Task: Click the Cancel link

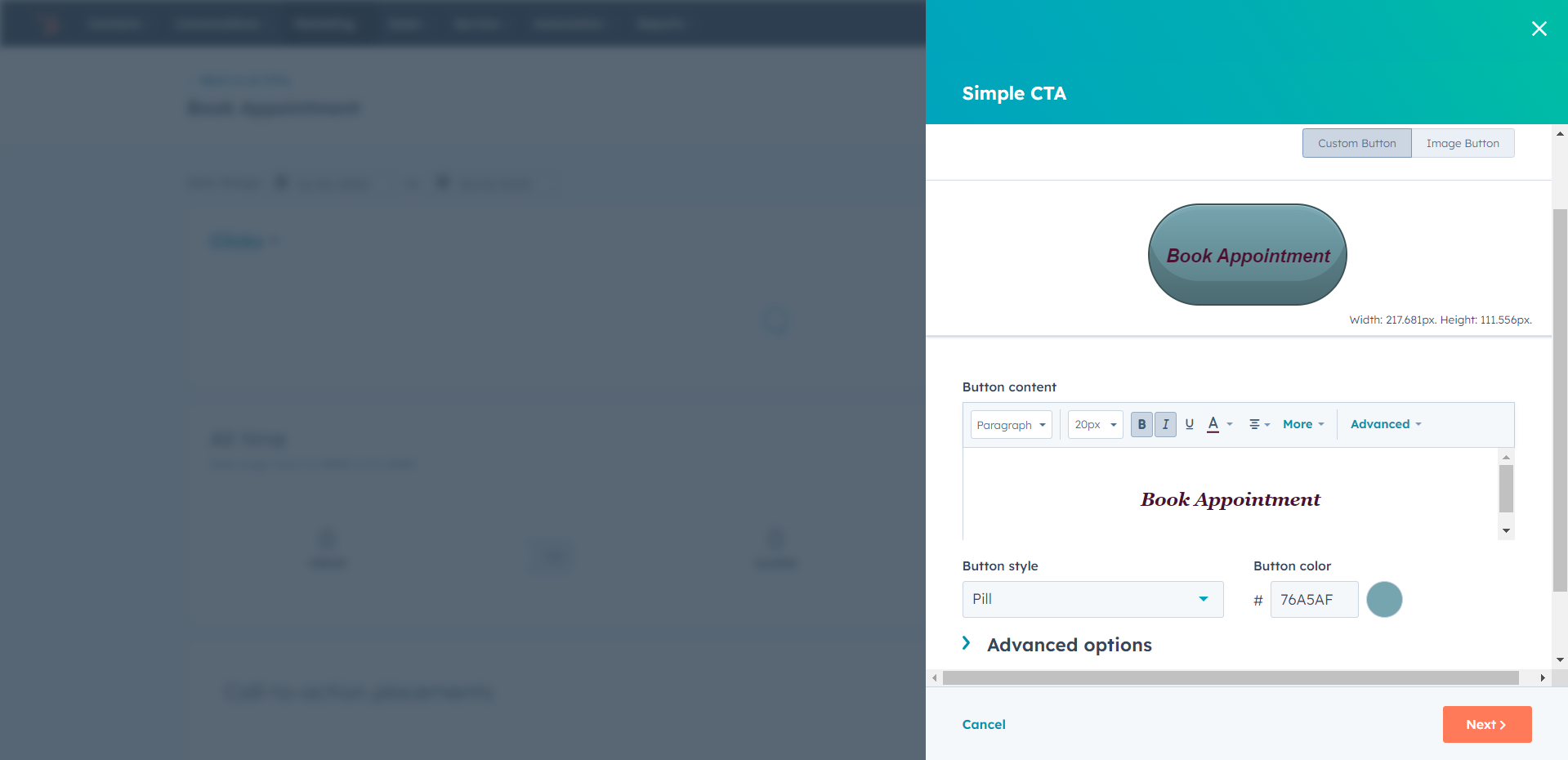Action: [983, 724]
